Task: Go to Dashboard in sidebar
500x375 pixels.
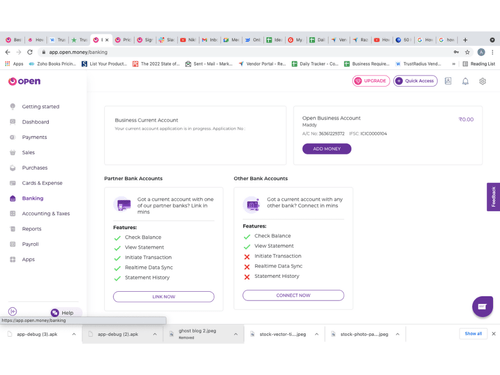Action: pos(35,122)
